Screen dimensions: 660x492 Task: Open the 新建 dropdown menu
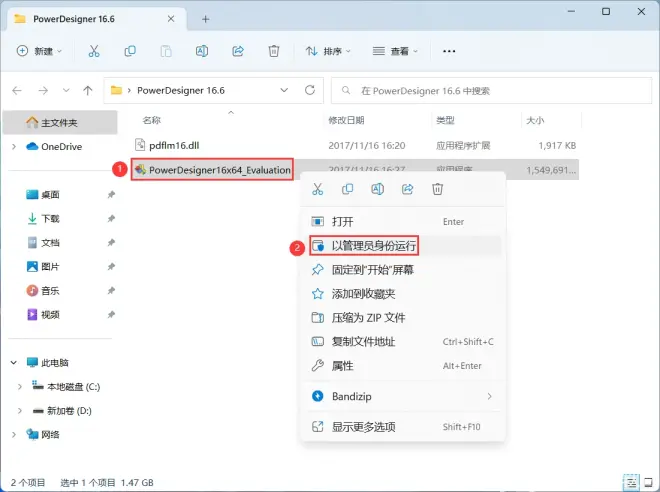click(x=39, y=51)
